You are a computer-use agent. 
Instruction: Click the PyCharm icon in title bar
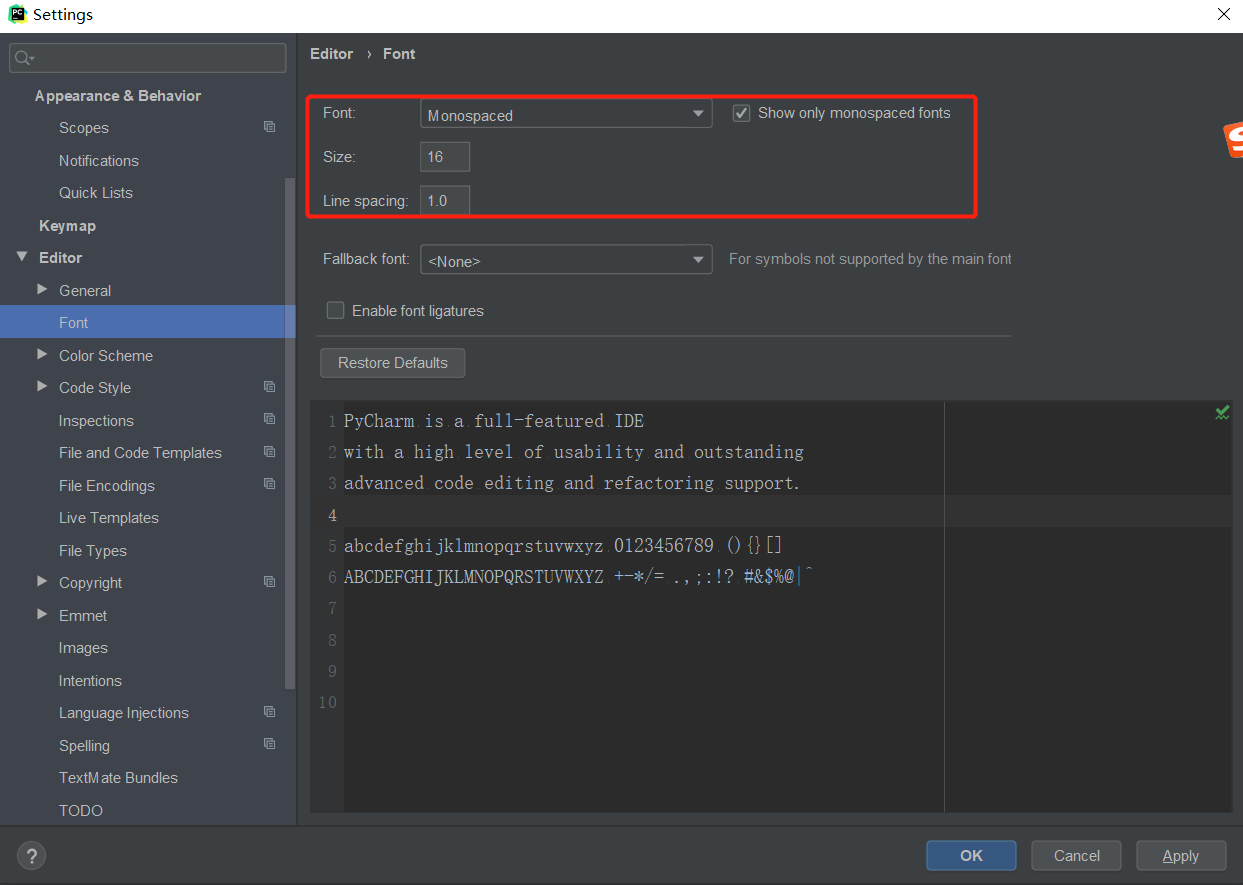point(17,14)
